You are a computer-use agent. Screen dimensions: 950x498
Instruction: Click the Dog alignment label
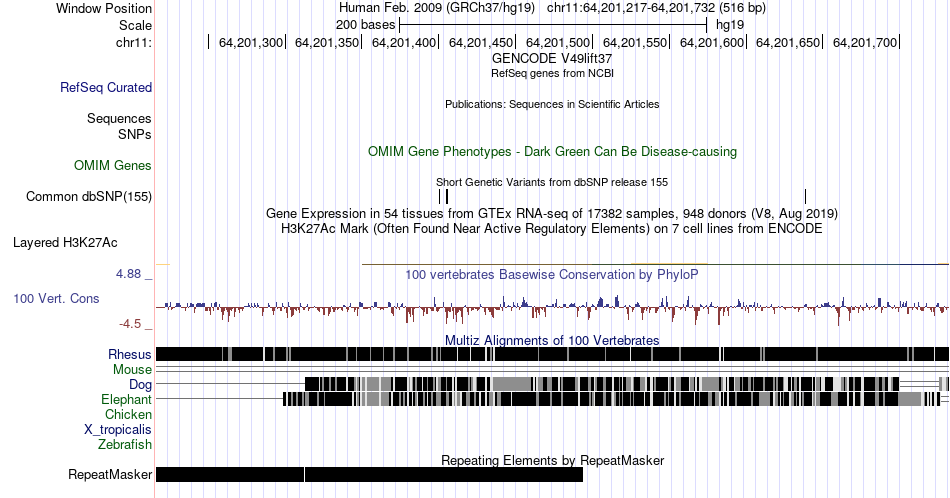(x=140, y=384)
